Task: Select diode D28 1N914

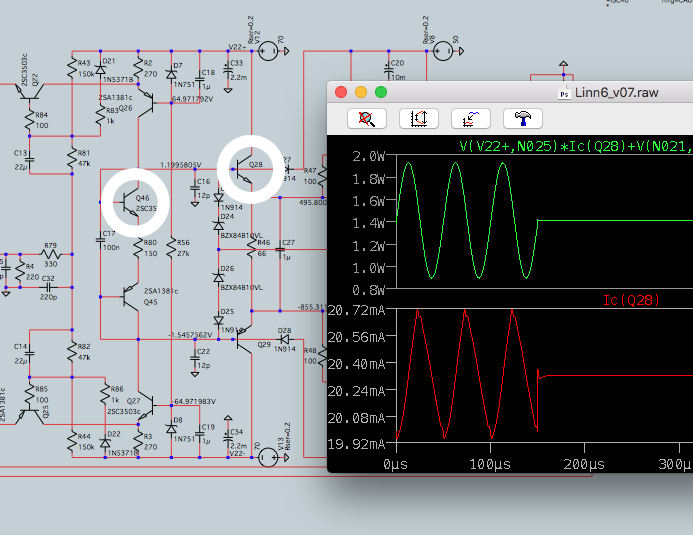Action: (285, 339)
